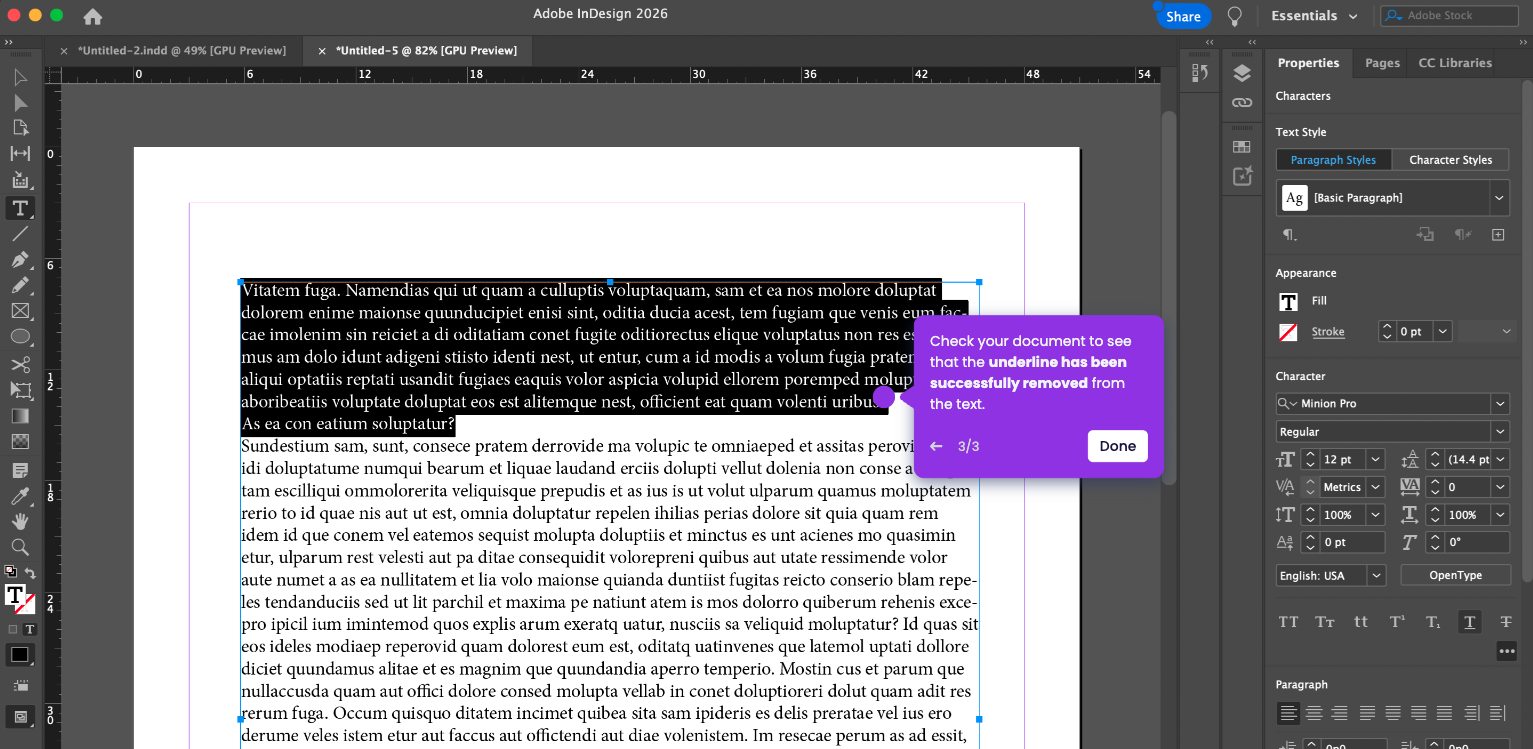Click the baseline shift 0 pt field
Viewport: 1533px width, 749px height.
(1353, 542)
